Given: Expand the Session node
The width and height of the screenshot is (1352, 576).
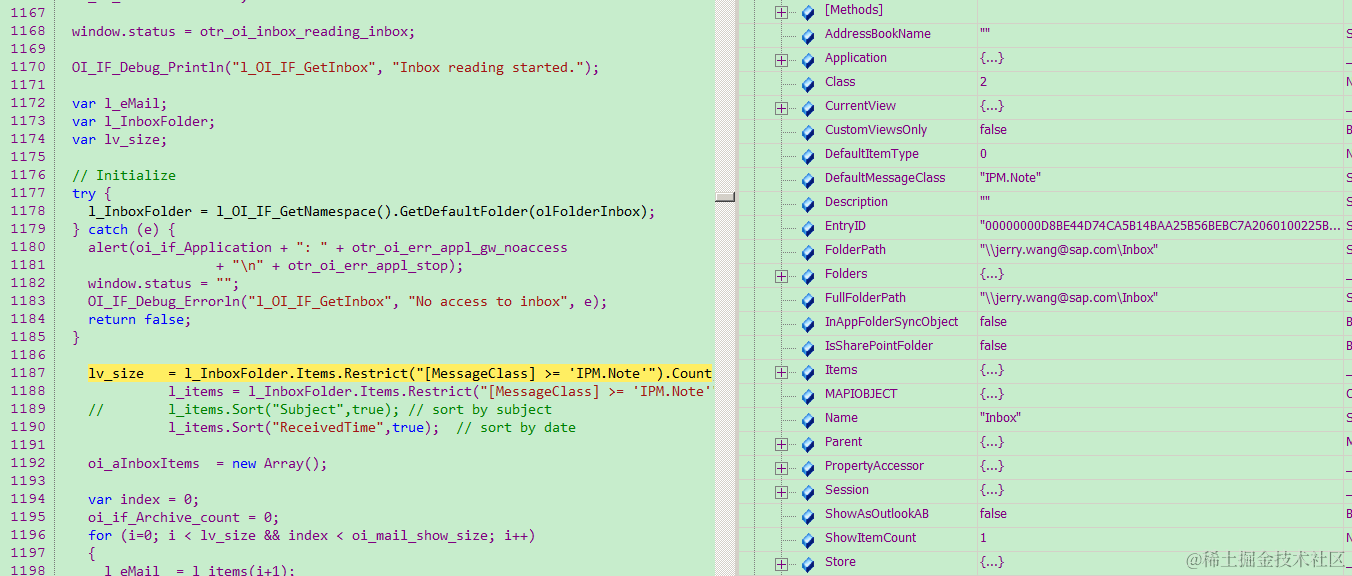Looking at the screenshot, I should pos(781,492).
